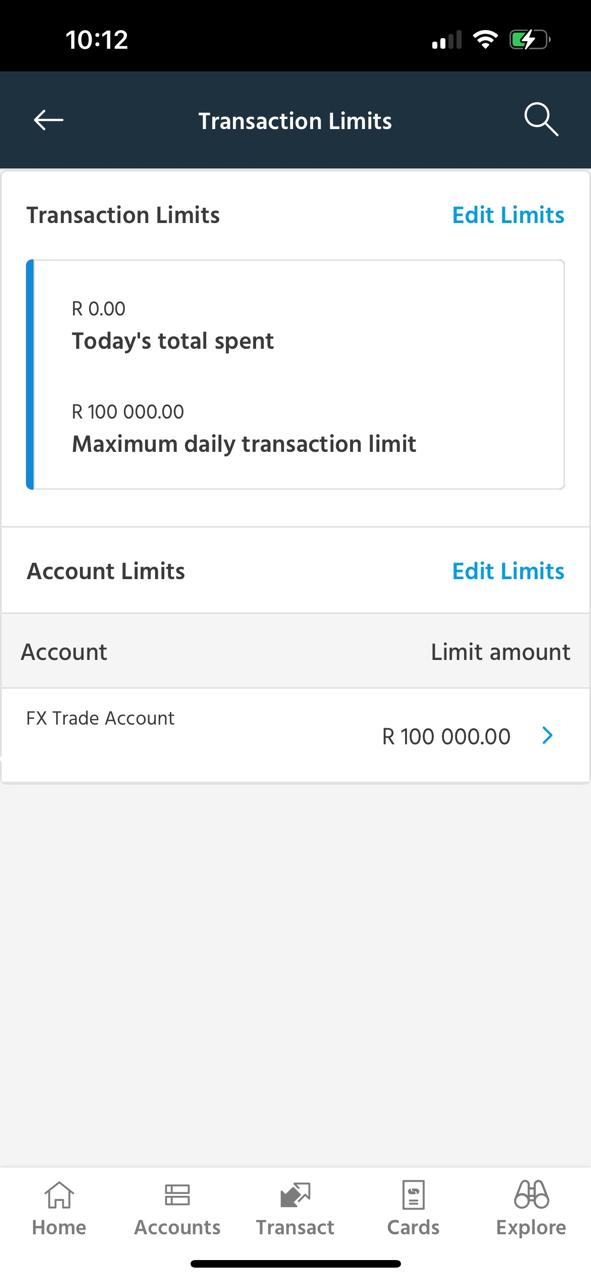The image size is (591, 1280).
Task: Open the Explore binoculars icon
Action: click(531, 1194)
